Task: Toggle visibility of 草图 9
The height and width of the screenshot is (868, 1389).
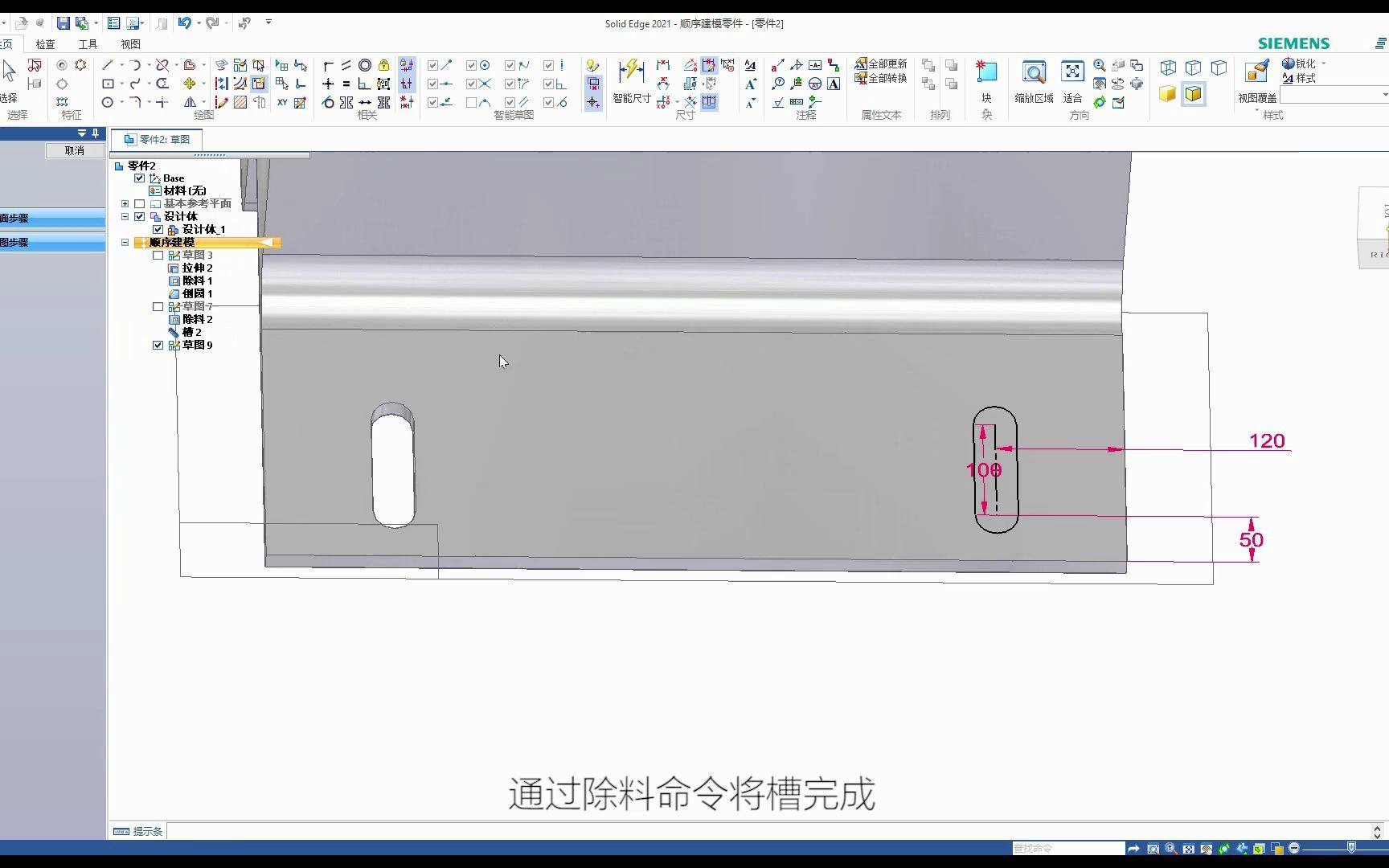Action: coord(158,344)
